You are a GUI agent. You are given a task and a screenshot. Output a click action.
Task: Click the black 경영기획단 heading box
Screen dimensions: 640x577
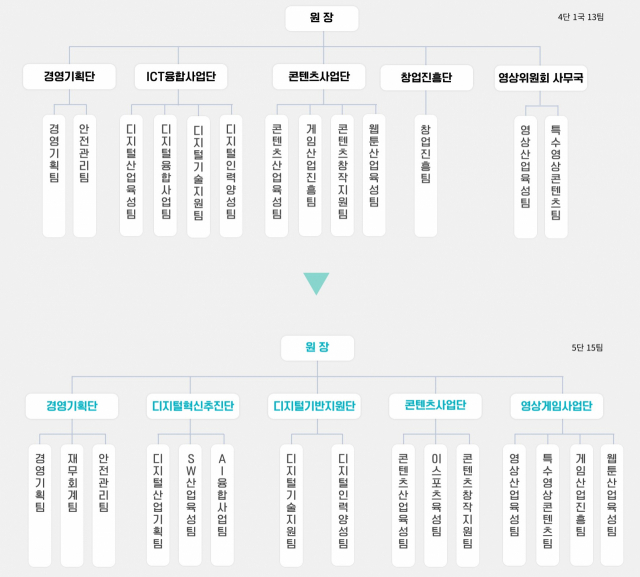point(69,77)
